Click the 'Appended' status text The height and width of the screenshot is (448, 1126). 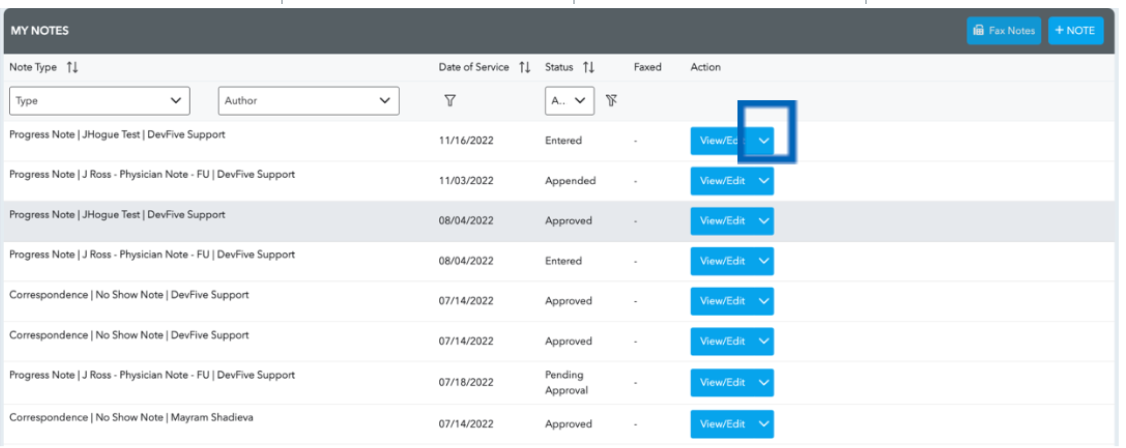(570, 181)
